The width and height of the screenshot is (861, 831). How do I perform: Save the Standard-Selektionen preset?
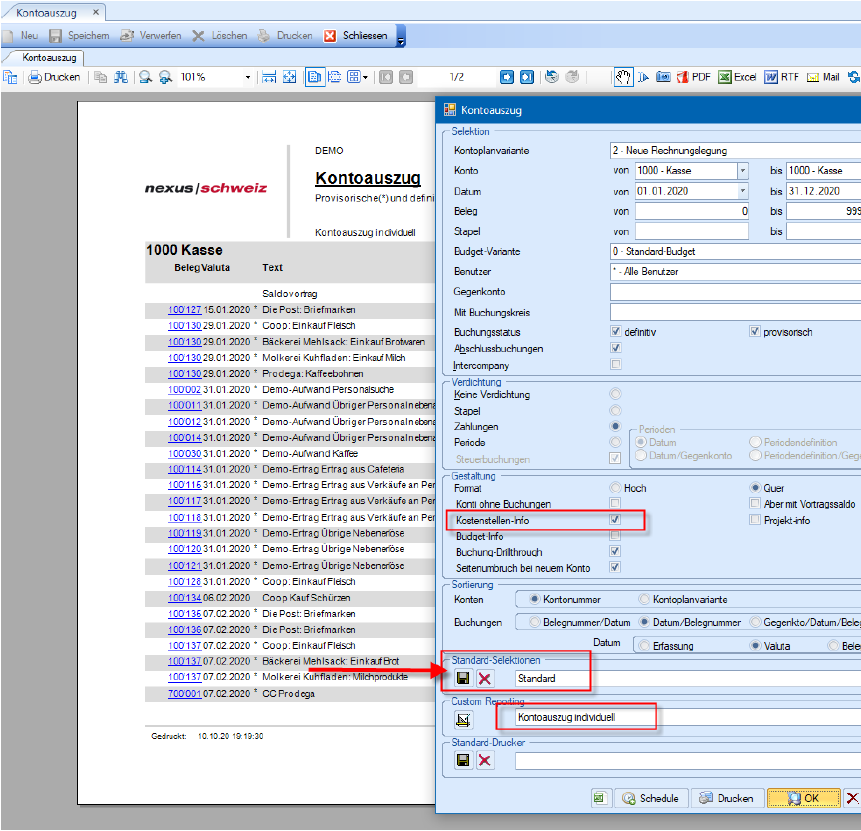[x=463, y=678]
